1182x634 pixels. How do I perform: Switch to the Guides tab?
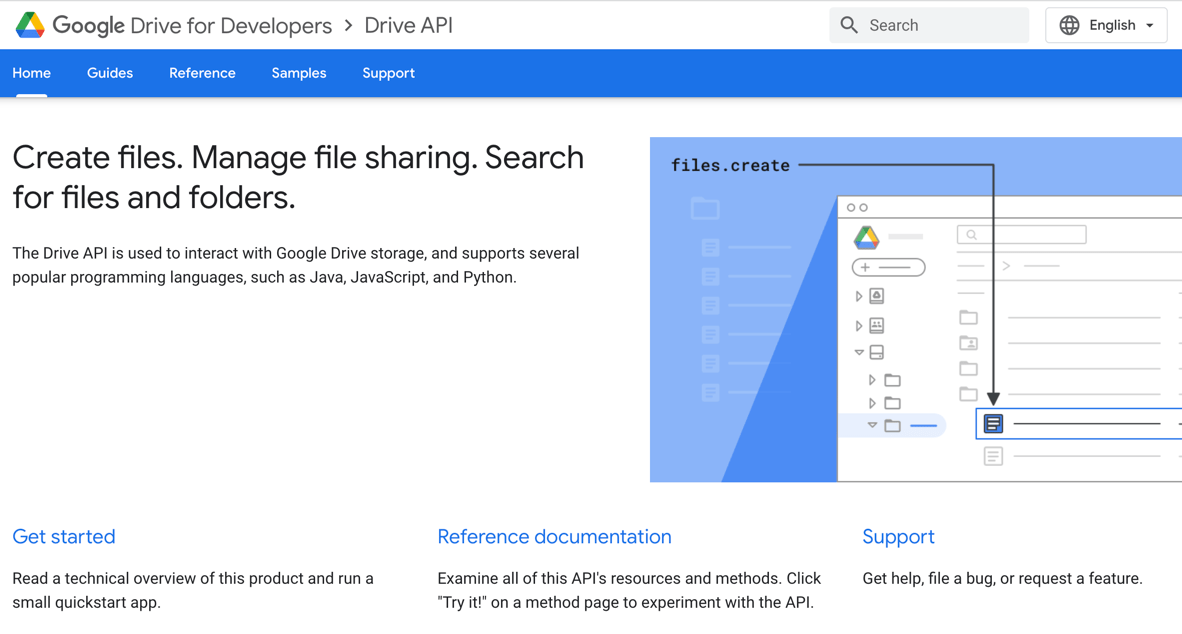pos(110,73)
